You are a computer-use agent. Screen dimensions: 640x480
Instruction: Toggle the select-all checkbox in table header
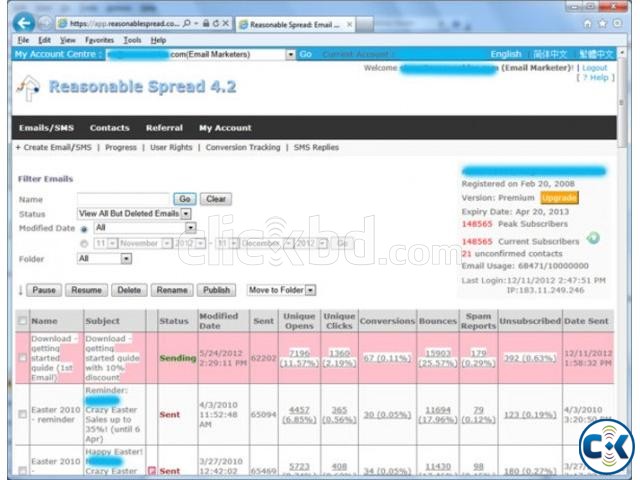(x=22, y=321)
